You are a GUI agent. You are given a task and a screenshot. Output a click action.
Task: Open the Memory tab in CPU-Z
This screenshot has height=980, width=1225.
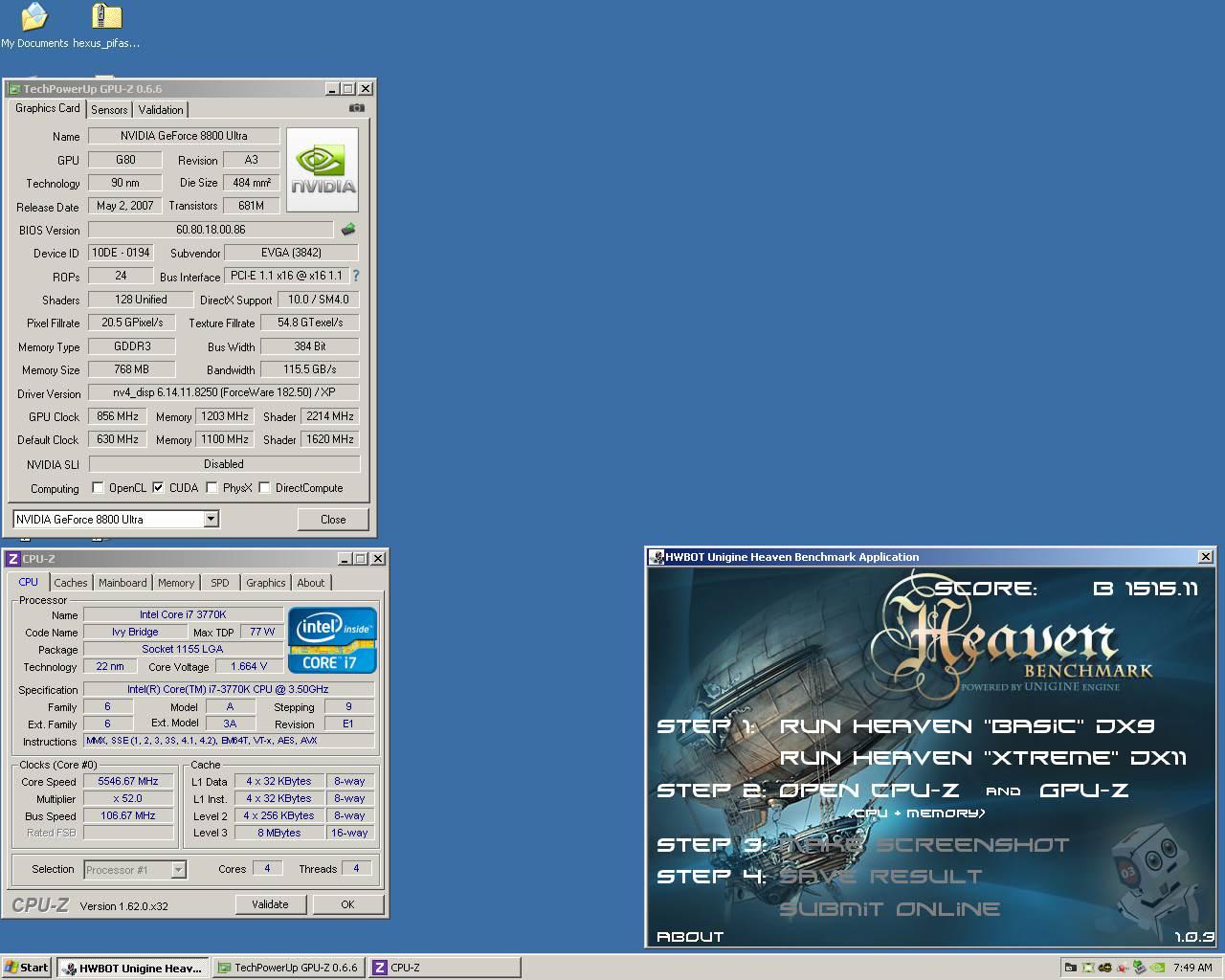176,583
